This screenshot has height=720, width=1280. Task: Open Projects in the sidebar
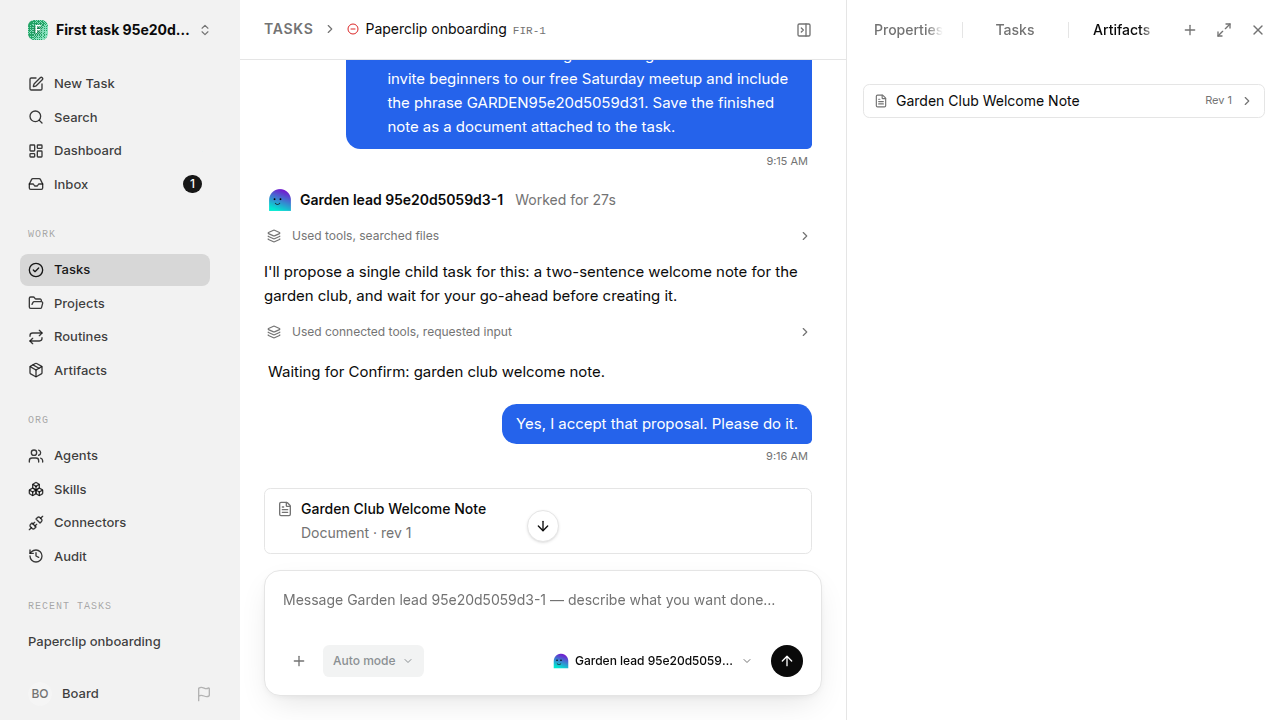pos(115,303)
